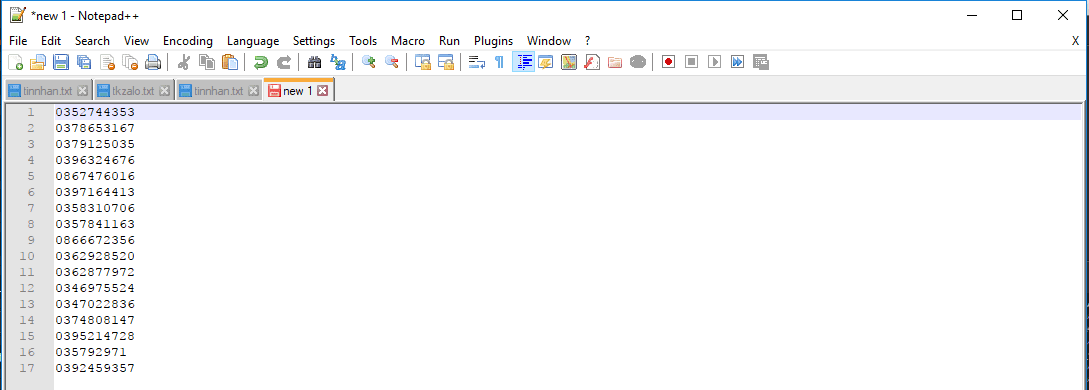Toggle show all characters pilcrow icon
This screenshot has width=1089, height=390.
499,62
